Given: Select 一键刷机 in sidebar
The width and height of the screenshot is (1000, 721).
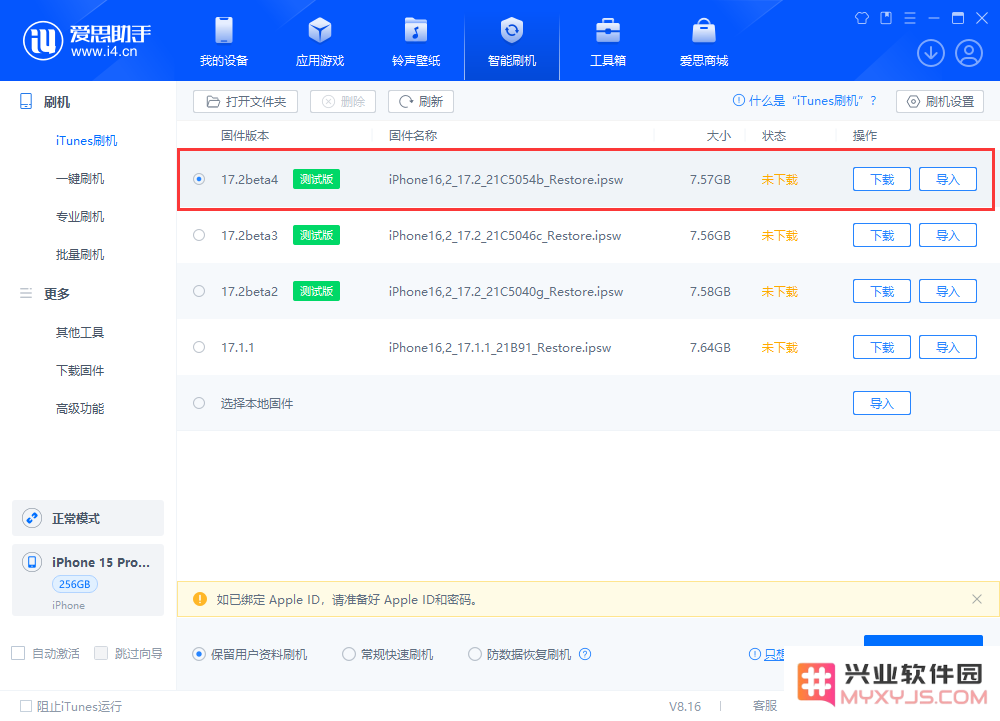Looking at the screenshot, I should coord(80,179).
